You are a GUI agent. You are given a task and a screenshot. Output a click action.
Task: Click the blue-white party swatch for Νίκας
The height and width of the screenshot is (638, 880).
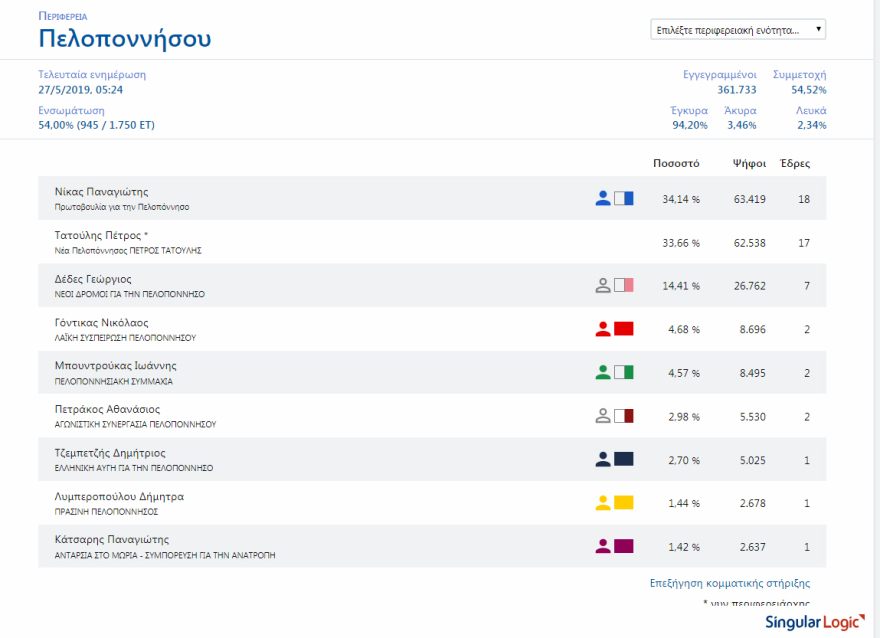tap(624, 198)
